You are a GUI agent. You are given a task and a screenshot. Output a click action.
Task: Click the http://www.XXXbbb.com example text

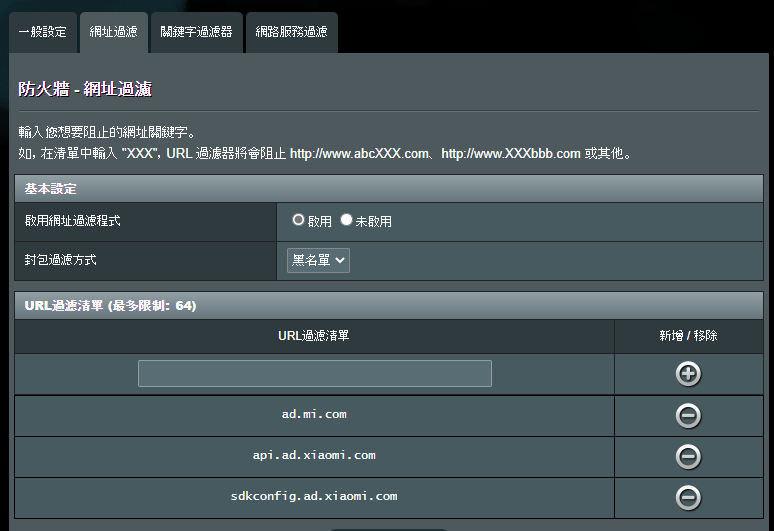tap(511, 153)
